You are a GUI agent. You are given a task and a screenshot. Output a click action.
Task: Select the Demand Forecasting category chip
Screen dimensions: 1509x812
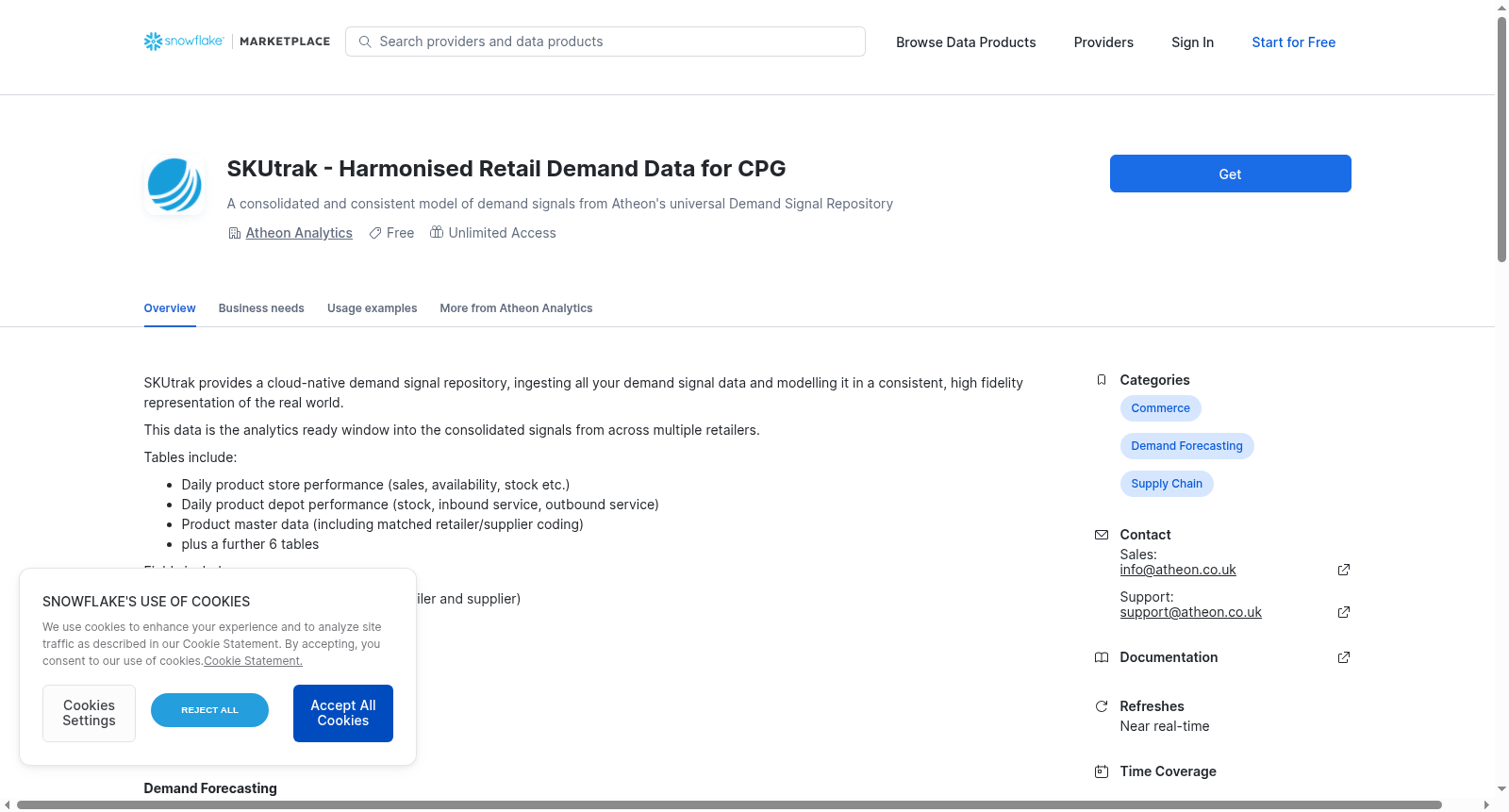point(1186,446)
